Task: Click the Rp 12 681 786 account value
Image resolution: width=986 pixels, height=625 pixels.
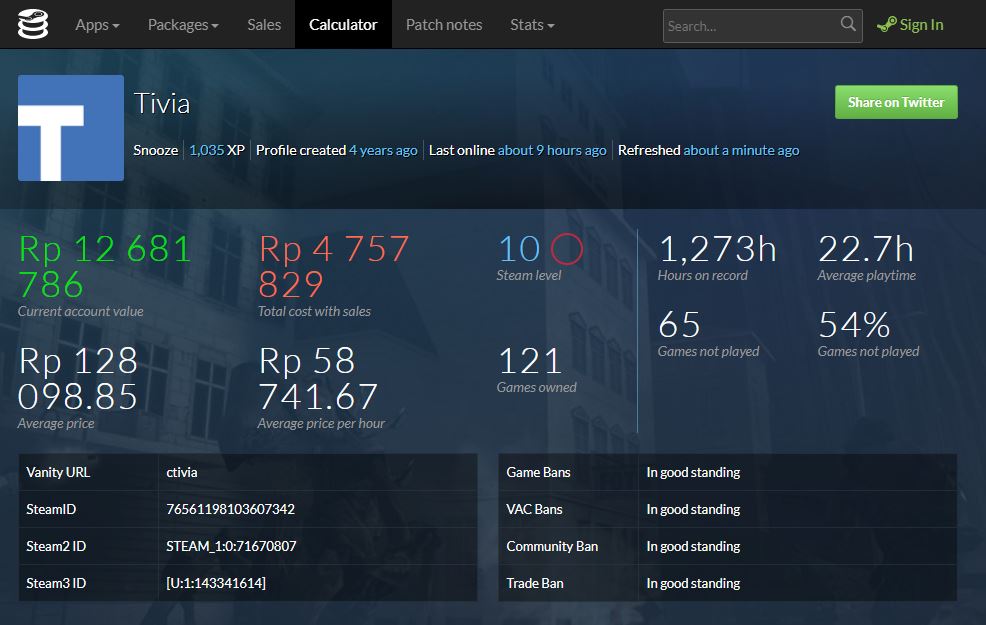Action: tap(105, 266)
